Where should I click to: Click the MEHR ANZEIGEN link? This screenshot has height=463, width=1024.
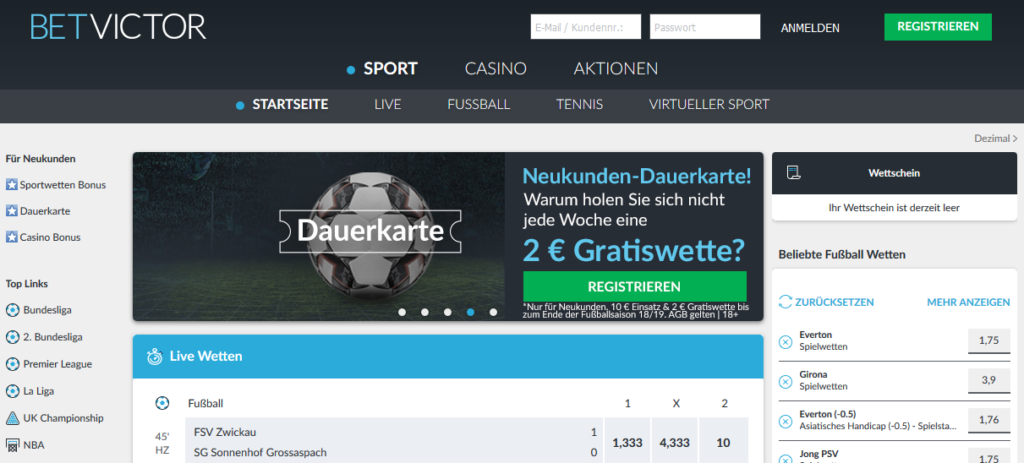tap(968, 302)
